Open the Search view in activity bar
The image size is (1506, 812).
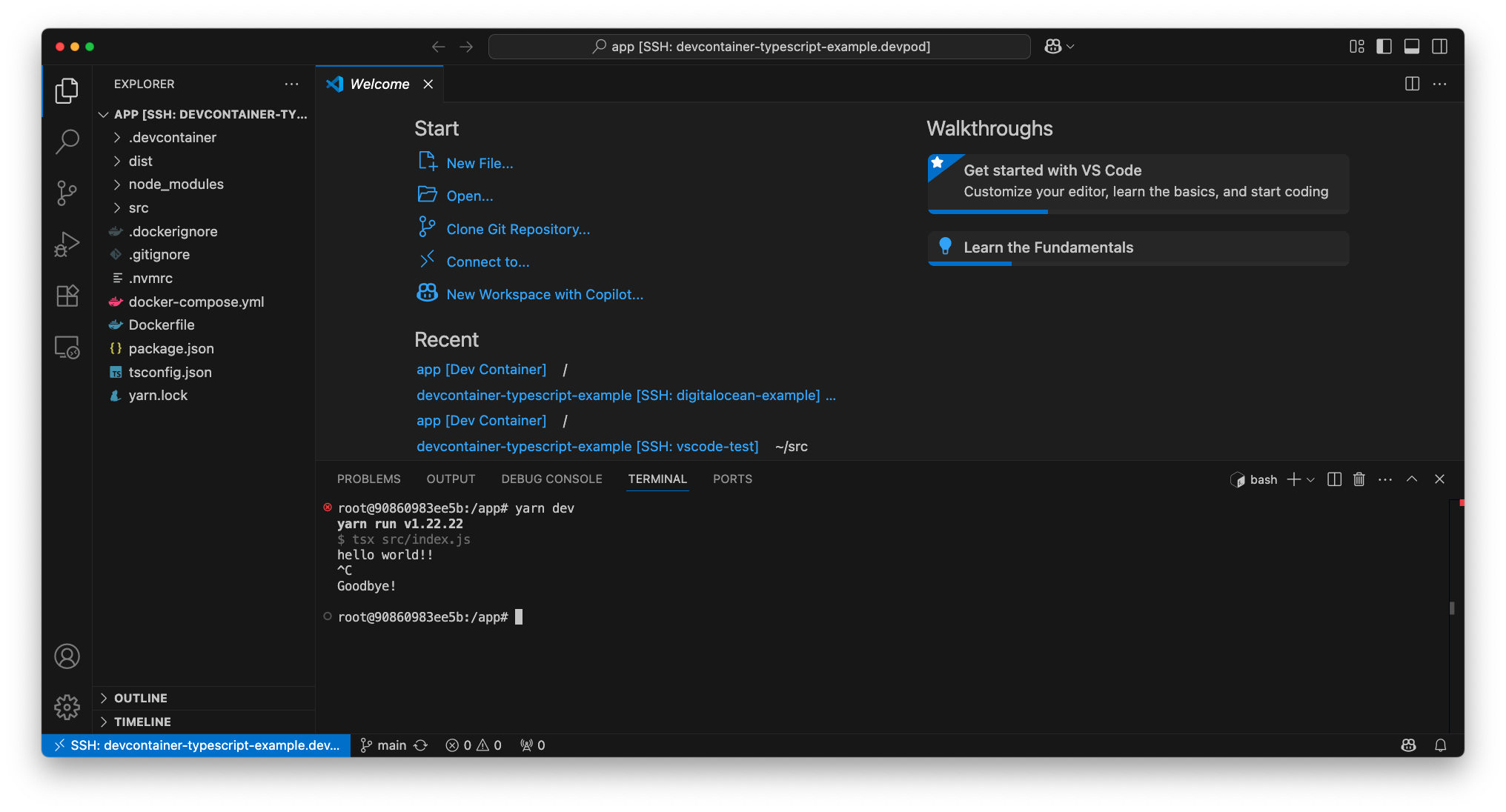click(x=67, y=142)
